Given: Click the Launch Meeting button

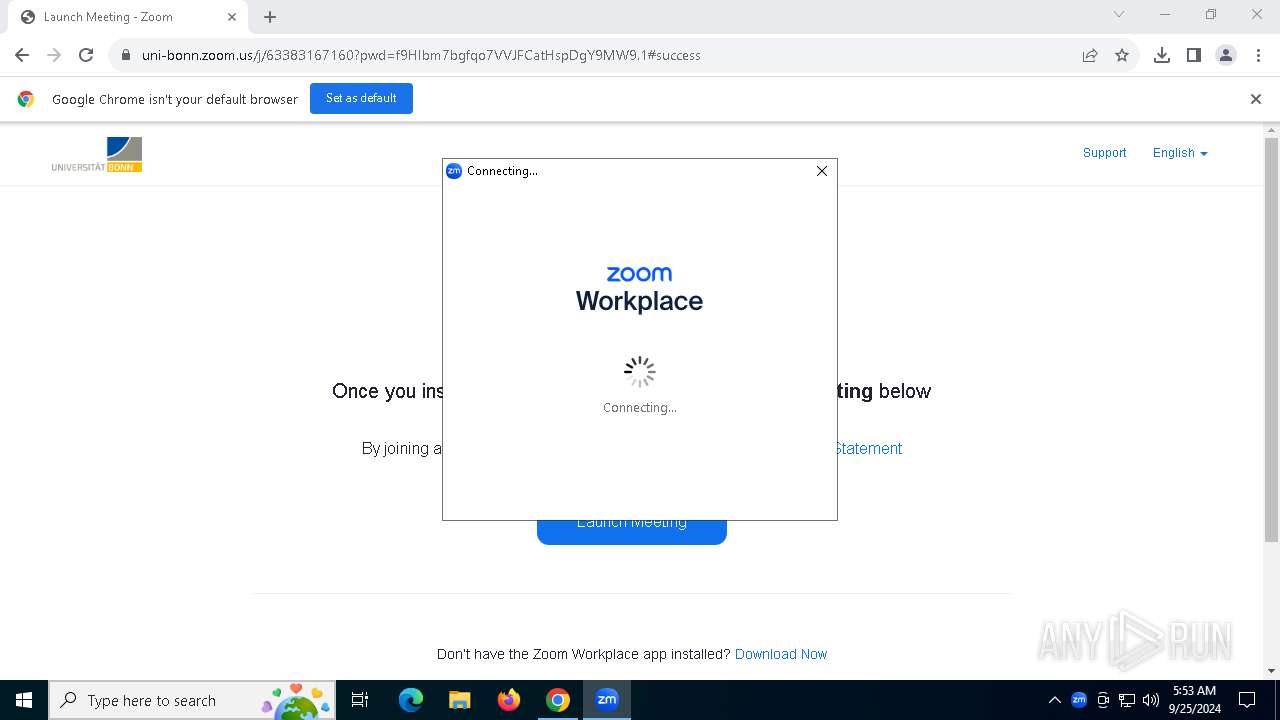Looking at the screenshot, I should click(x=632, y=532).
